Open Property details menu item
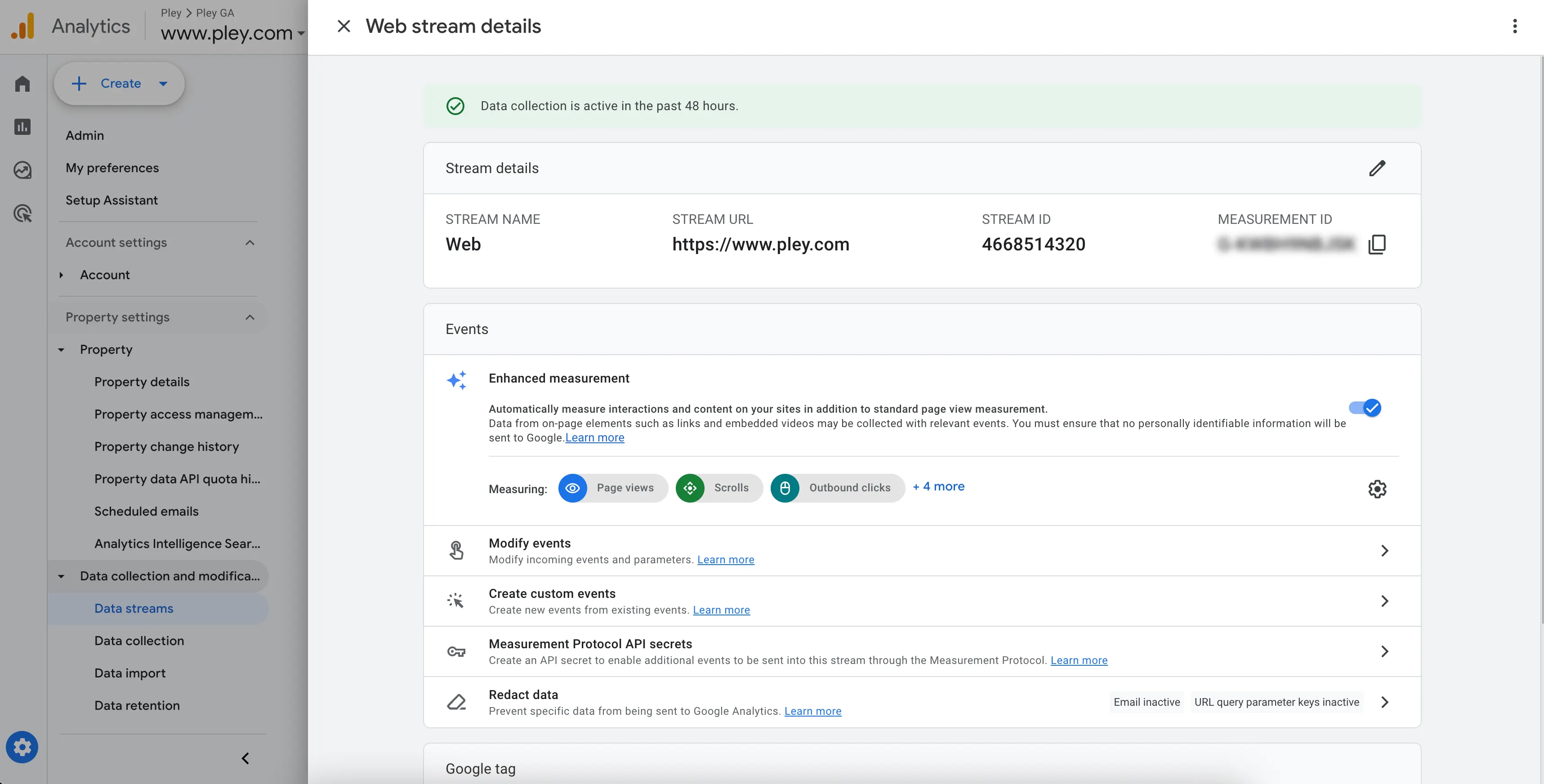This screenshot has width=1544, height=784. point(142,382)
